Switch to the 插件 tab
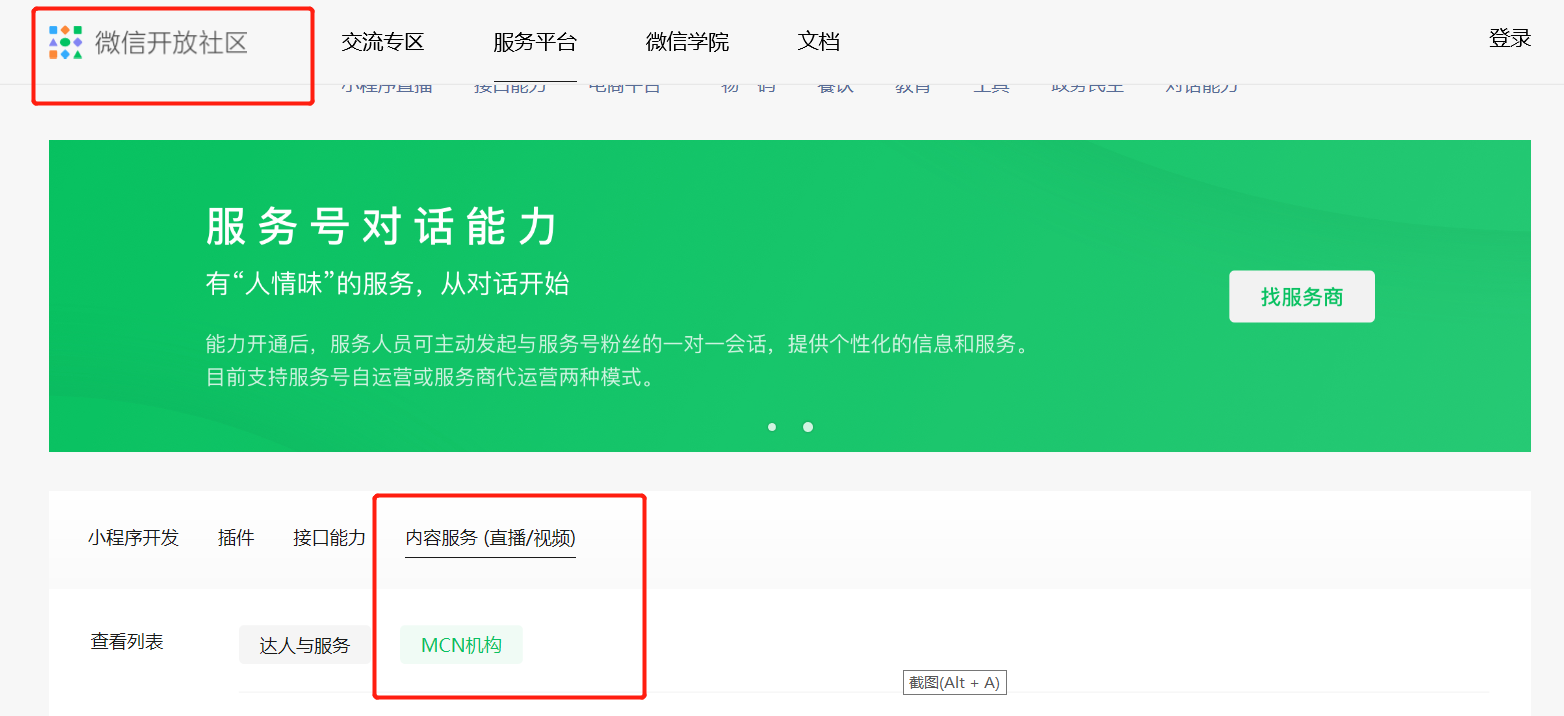1564x716 pixels. point(236,538)
